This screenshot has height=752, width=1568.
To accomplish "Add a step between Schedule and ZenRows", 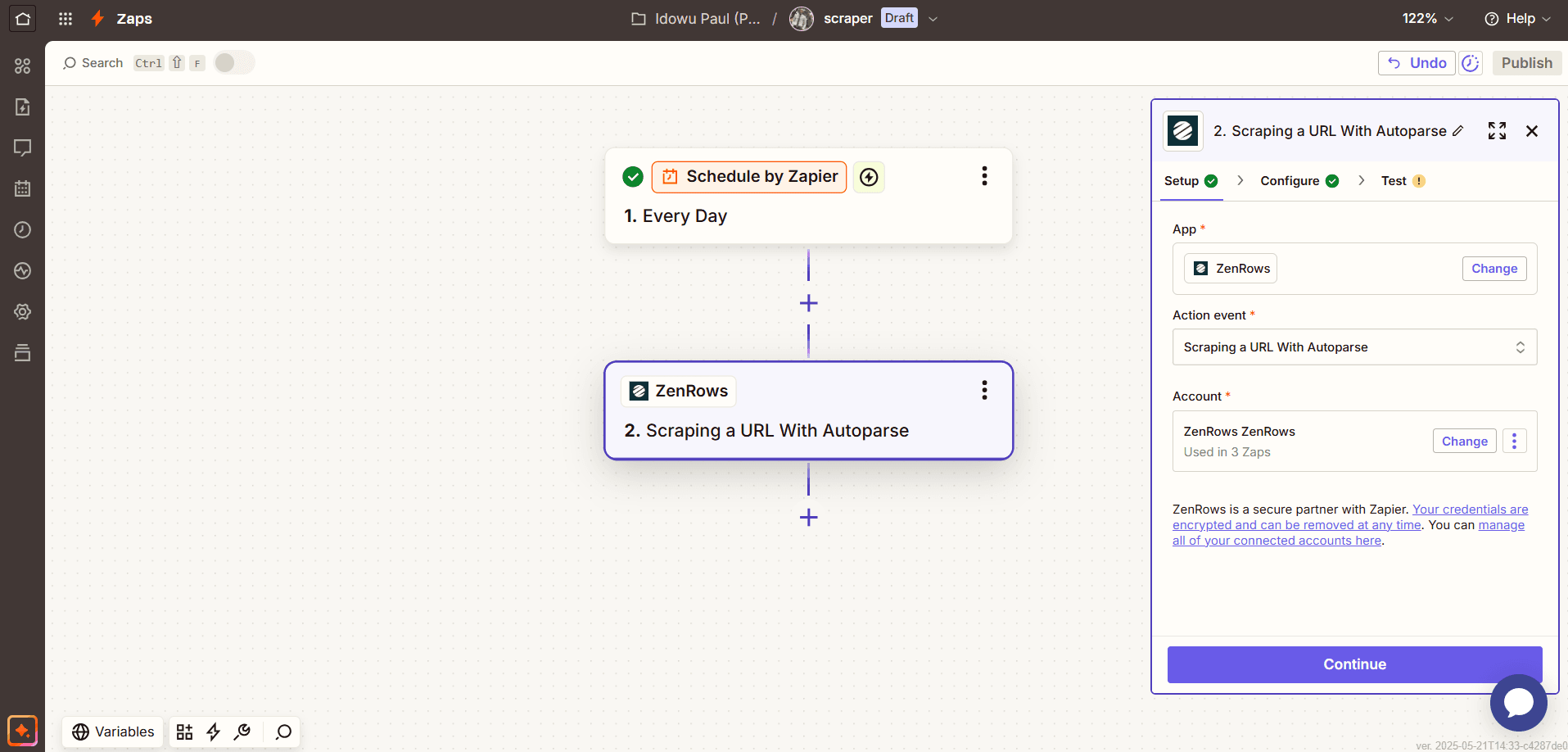I will tap(808, 303).
